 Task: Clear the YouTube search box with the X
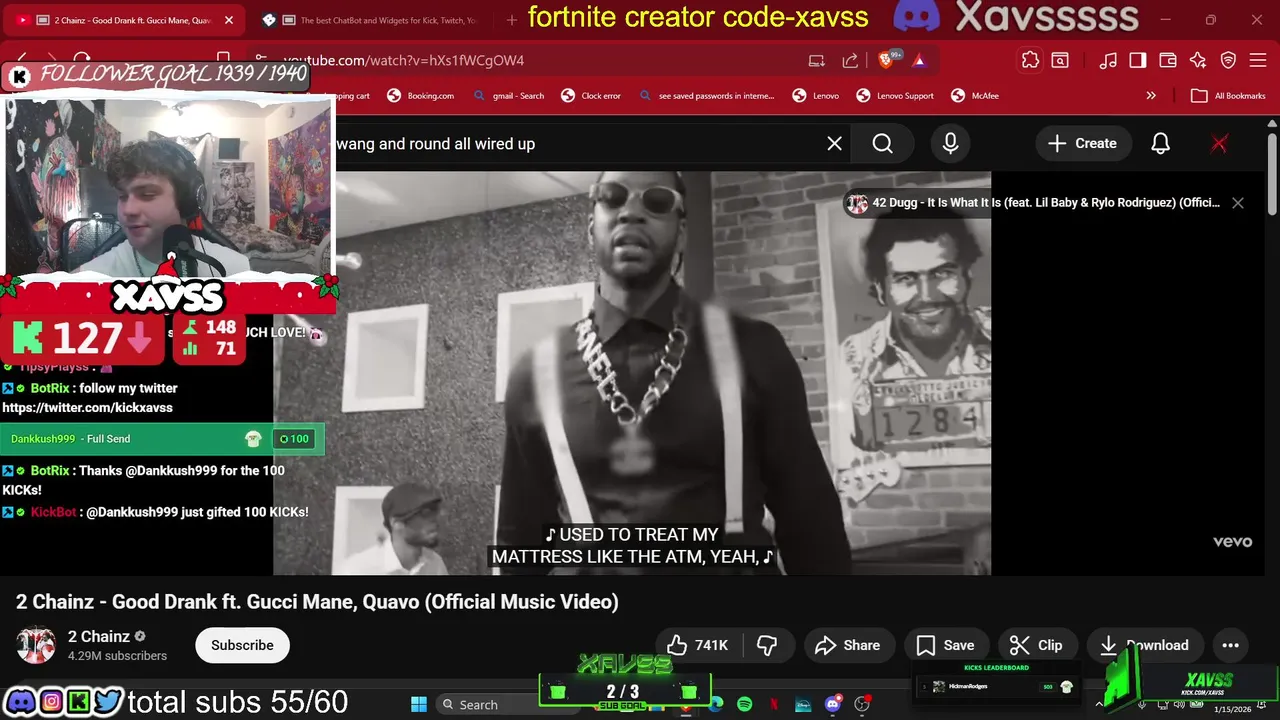834,144
